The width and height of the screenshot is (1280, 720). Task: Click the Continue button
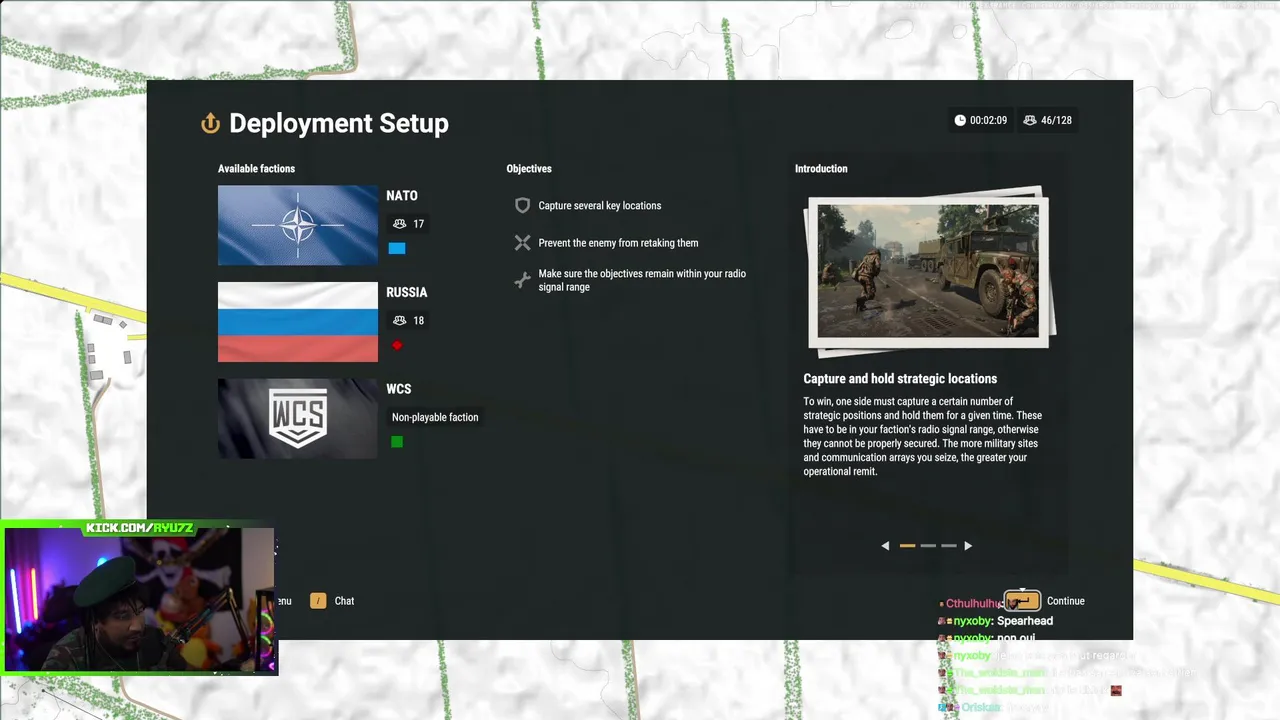1066,601
